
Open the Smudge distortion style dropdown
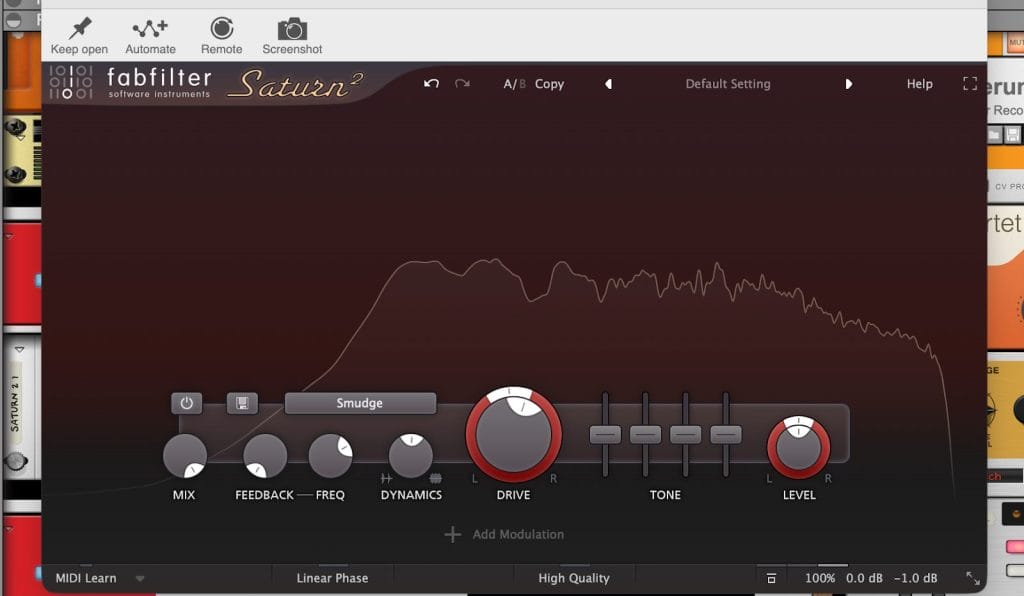pyautogui.click(x=360, y=403)
